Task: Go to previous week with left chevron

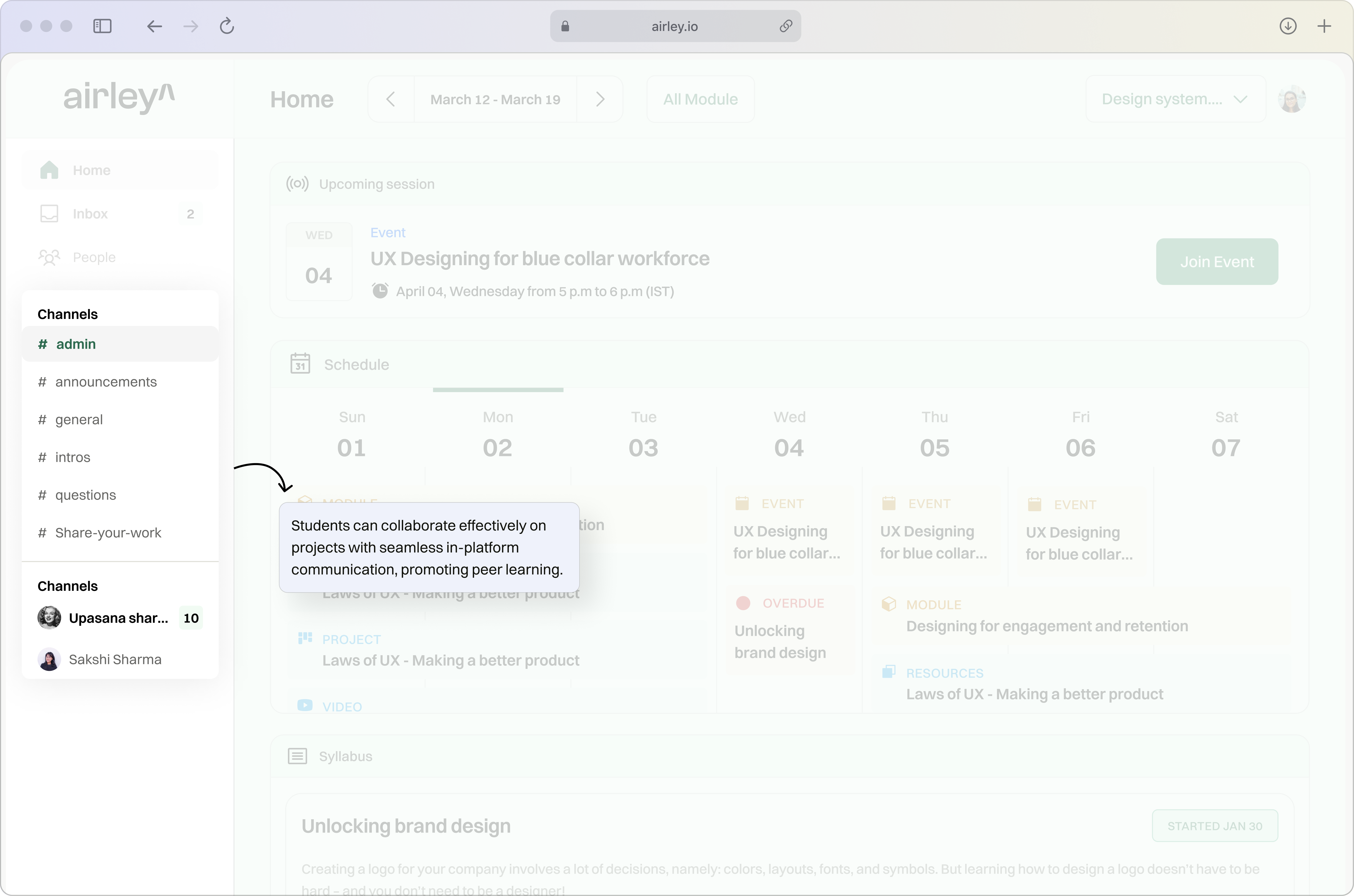Action: pyautogui.click(x=391, y=99)
